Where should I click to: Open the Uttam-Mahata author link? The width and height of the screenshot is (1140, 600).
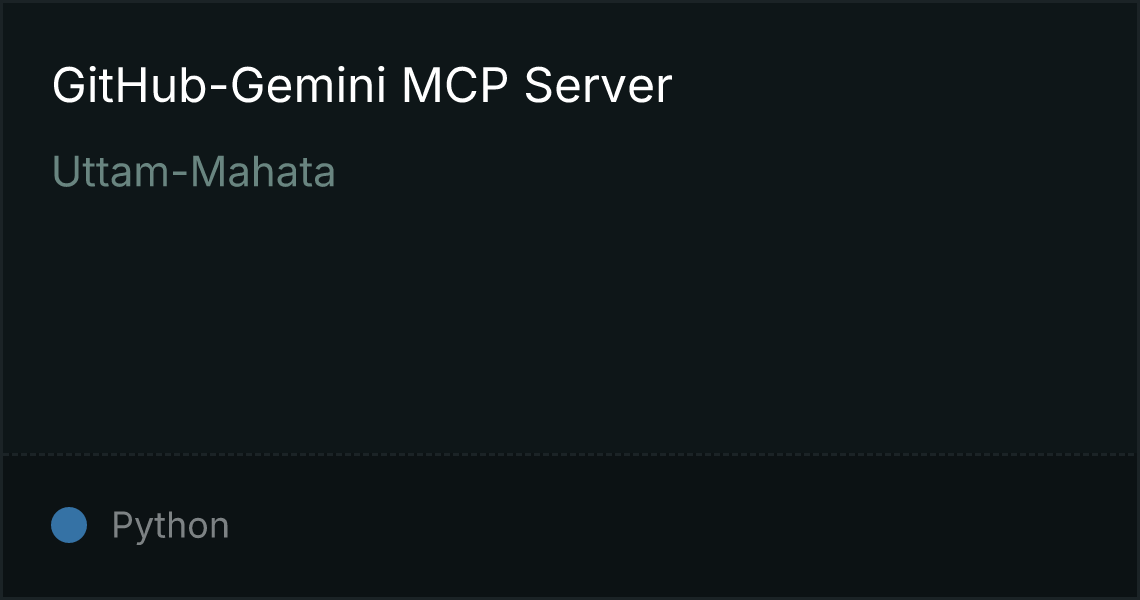(193, 172)
